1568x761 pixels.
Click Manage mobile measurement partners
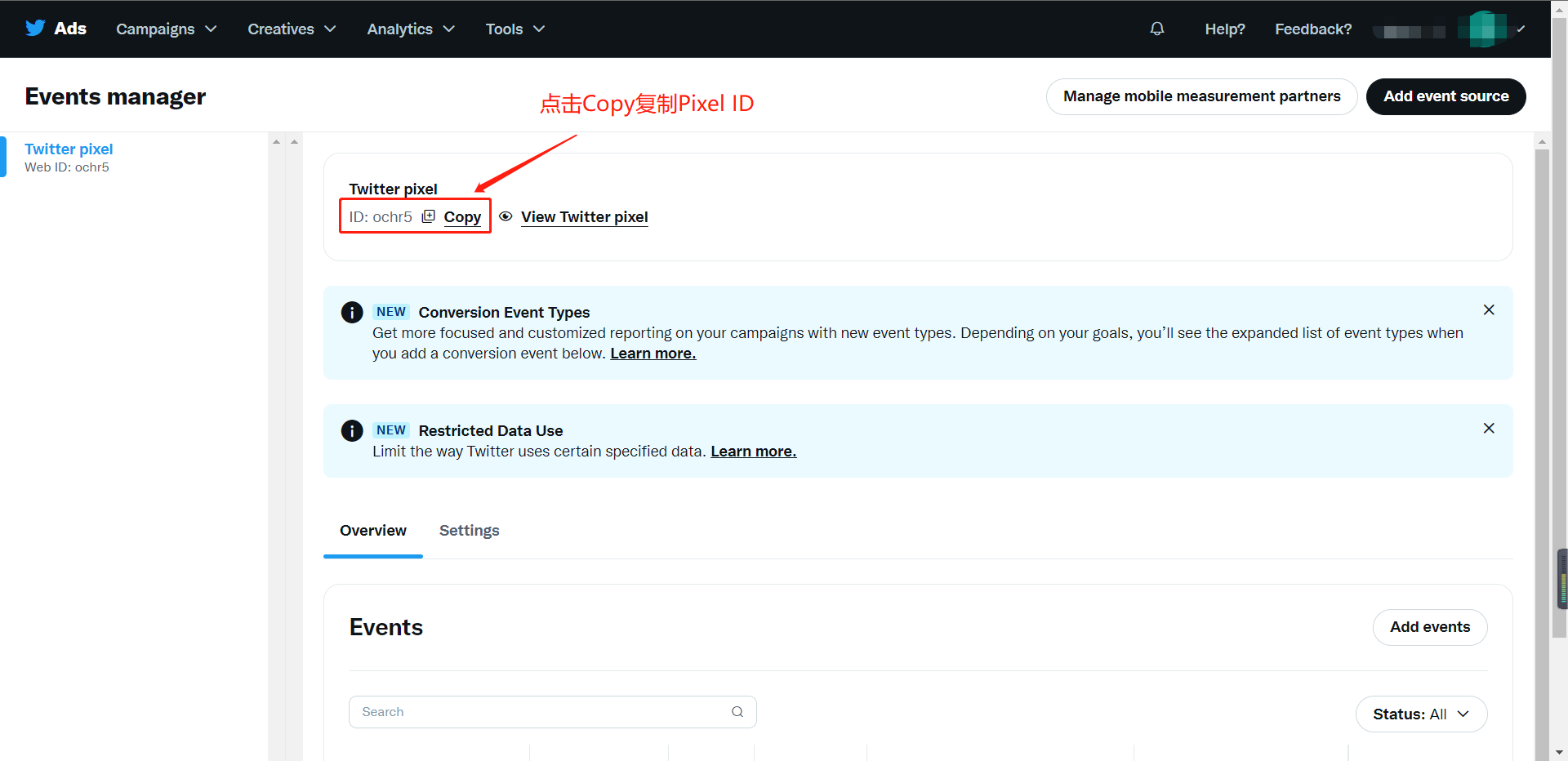point(1201,96)
